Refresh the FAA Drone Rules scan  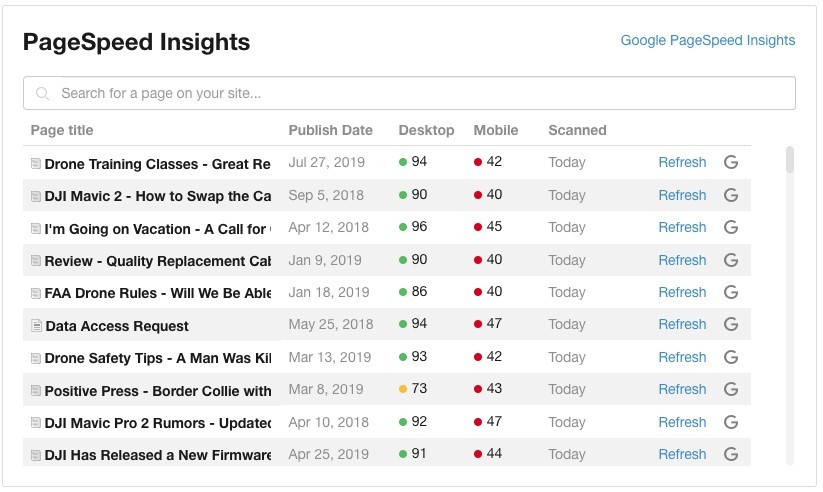pyautogui.click(x=682, y=292)
